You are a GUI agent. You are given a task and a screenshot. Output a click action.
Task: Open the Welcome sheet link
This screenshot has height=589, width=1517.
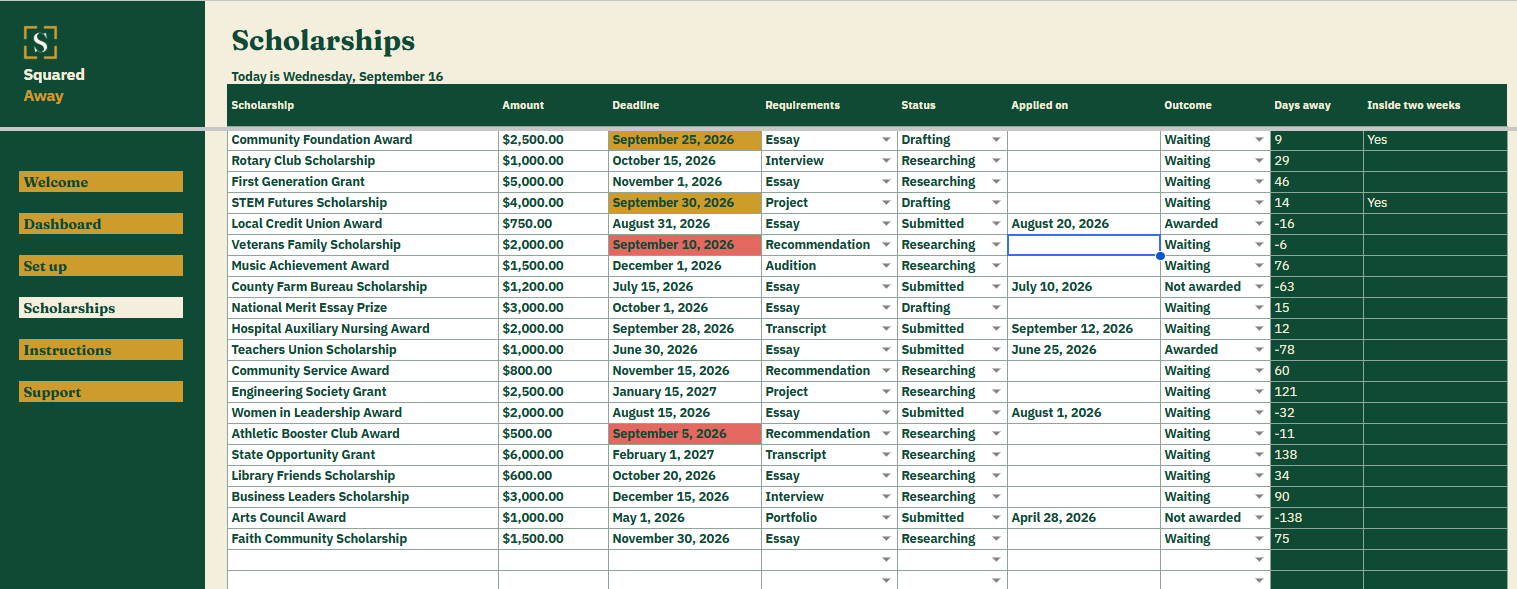(x=101, y=182)
